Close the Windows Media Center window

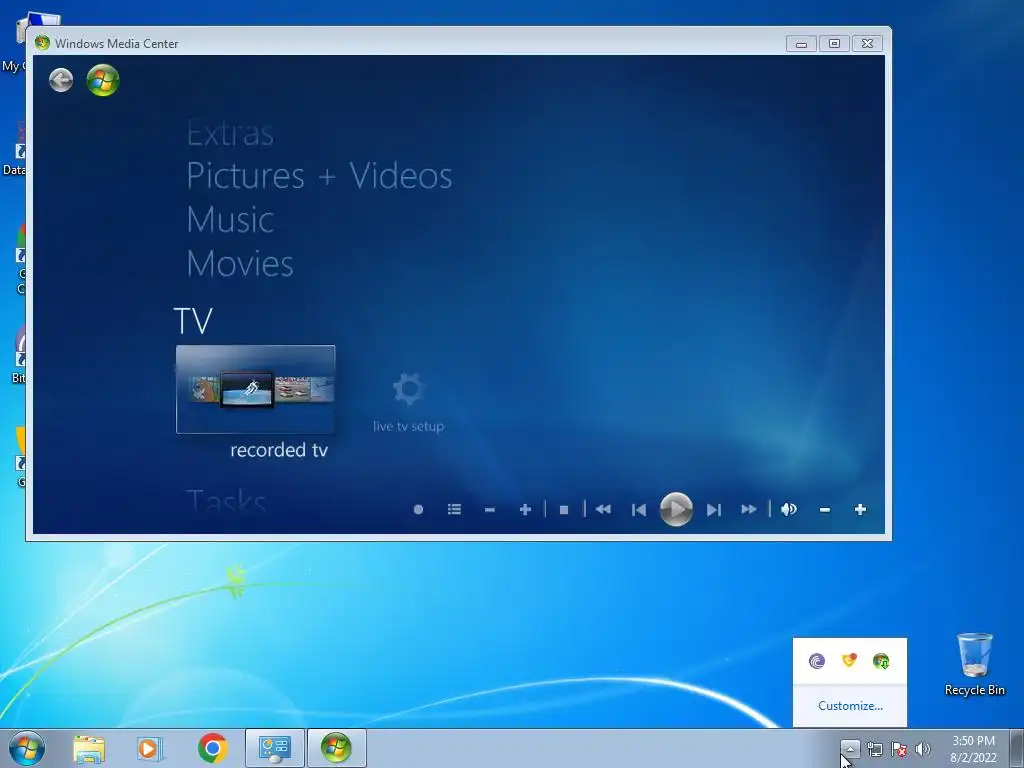pyautogui.click(x=867, y=44)
